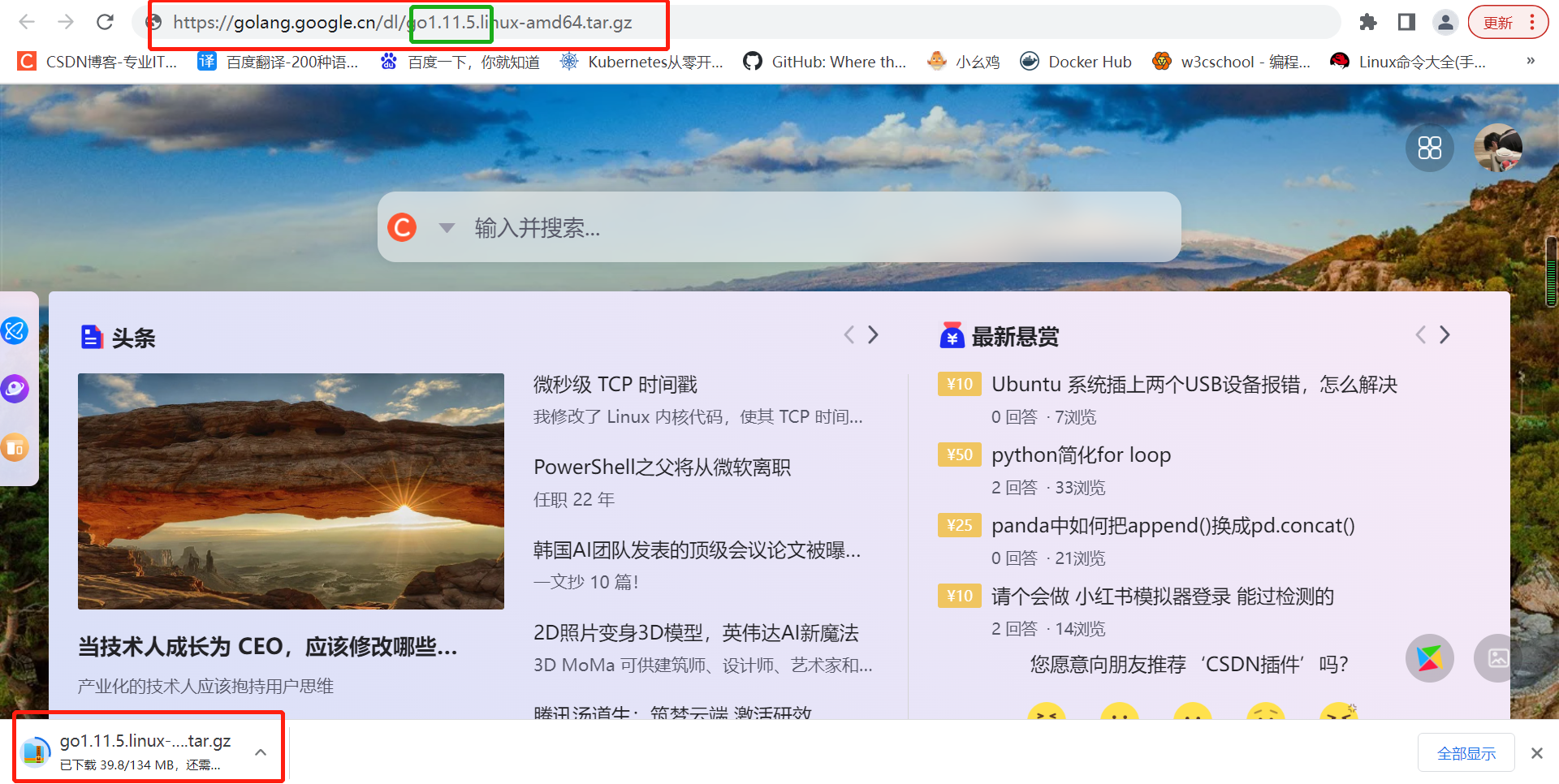Click the purple planet icon in floating sidebar
Screen dimensions: 1559x784
(x=15, y=389)
